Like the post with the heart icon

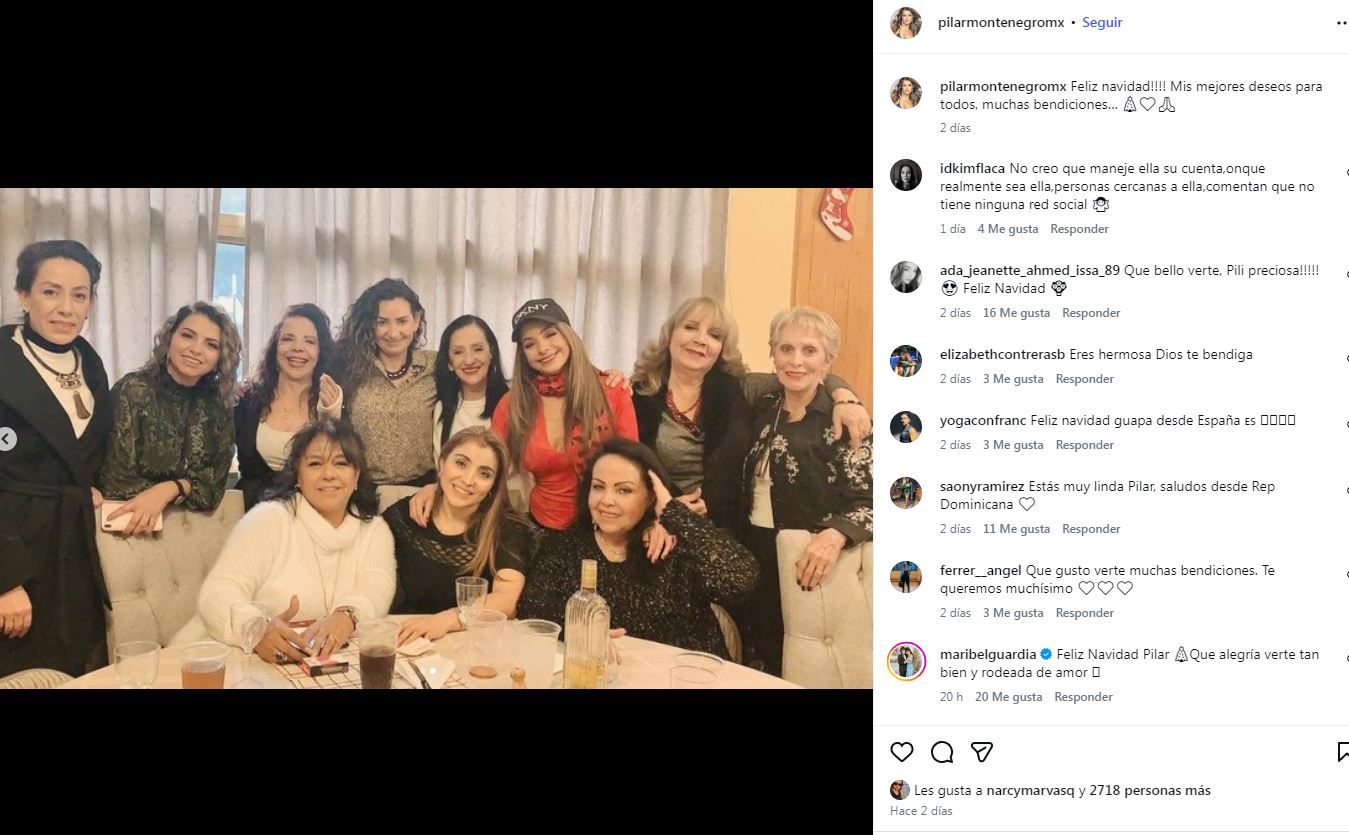[902, 752]
